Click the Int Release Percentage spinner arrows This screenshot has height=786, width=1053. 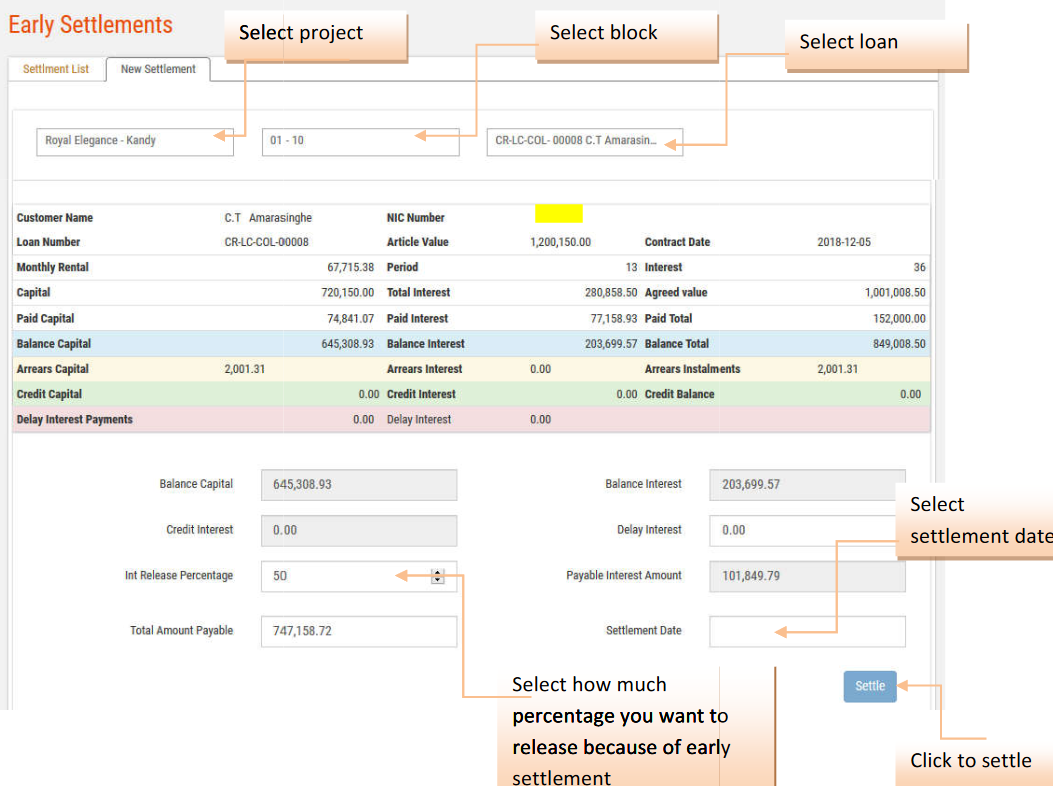pos(437,576)
